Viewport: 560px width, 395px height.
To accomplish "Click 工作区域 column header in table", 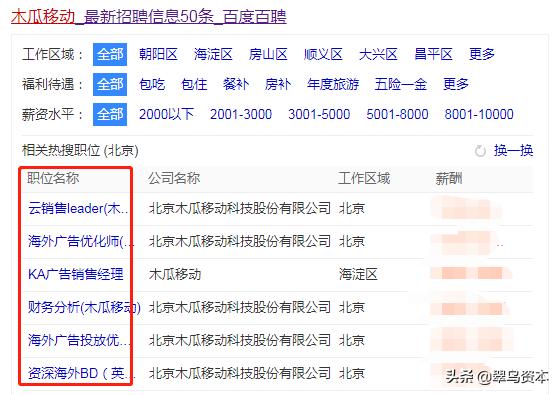I will click(364, 178).
